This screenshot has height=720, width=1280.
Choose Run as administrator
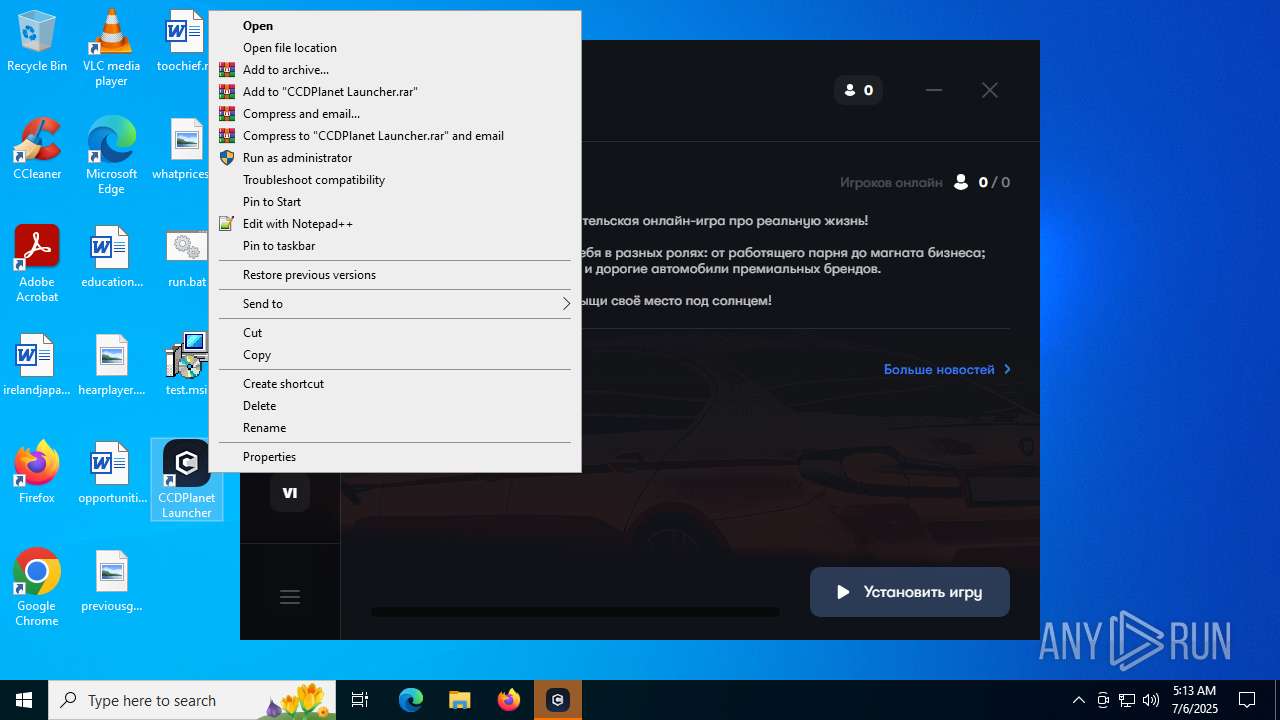pyautogui.click(x=395, y=158)
